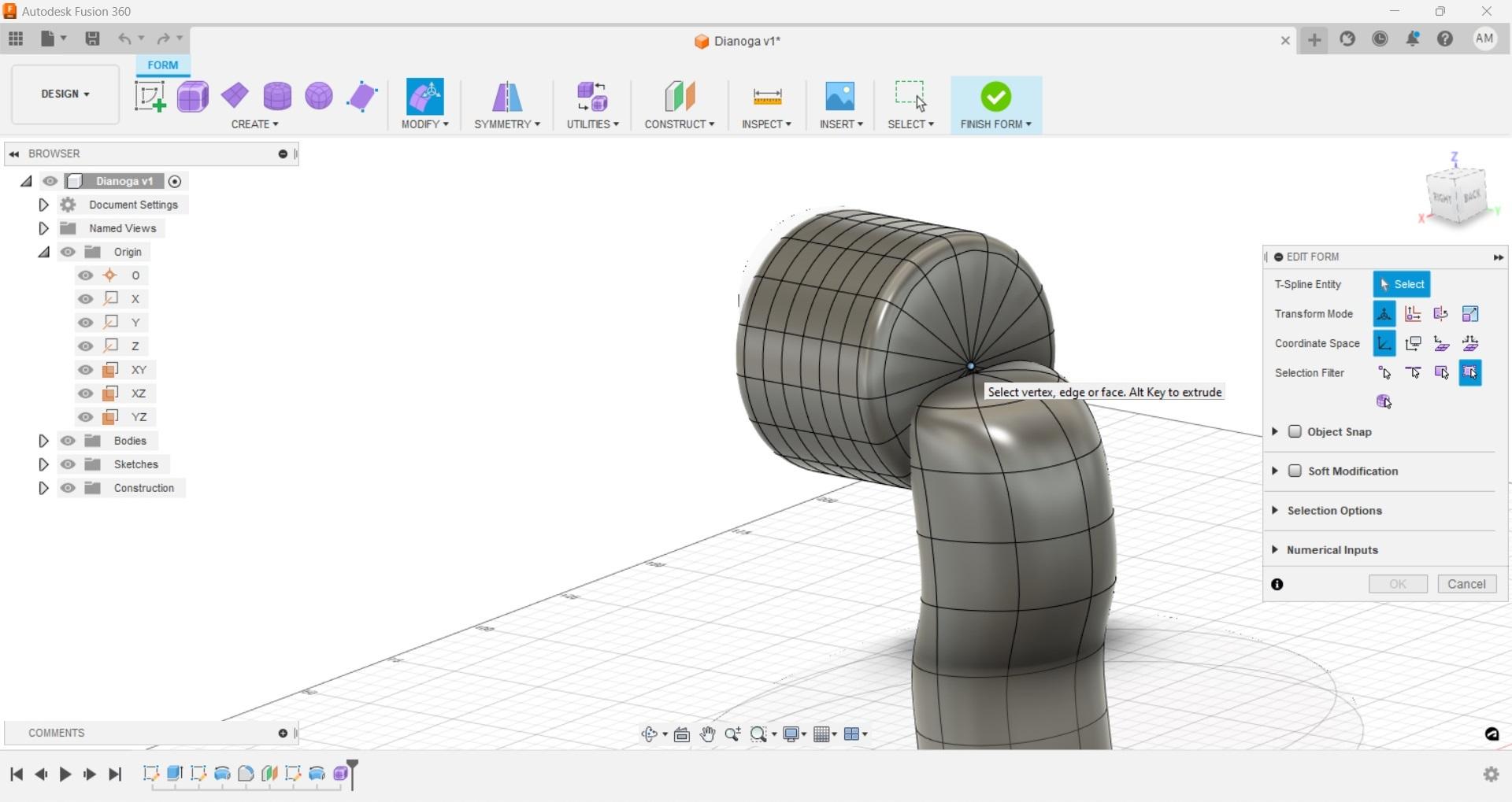1512x802 pixels.
Task: Click the OK button in Edit Form
Action: click(1398, 583)
